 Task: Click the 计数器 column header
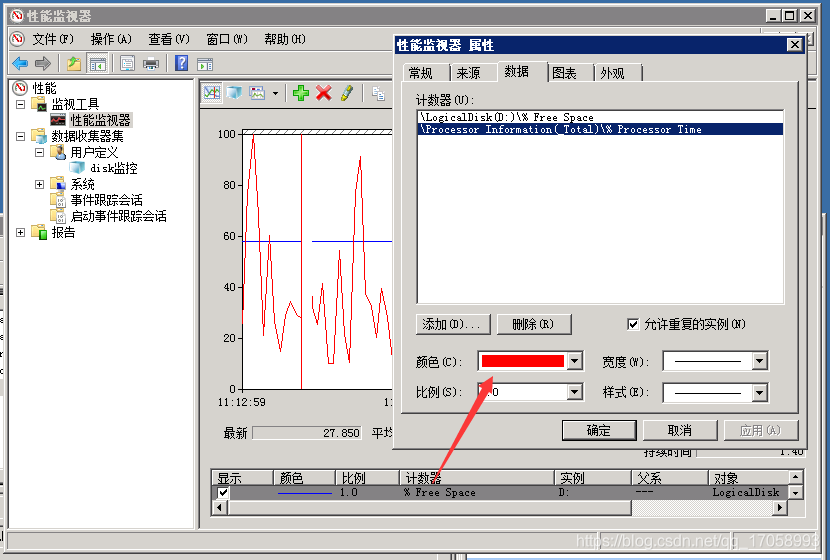click(x=476, y=478)
